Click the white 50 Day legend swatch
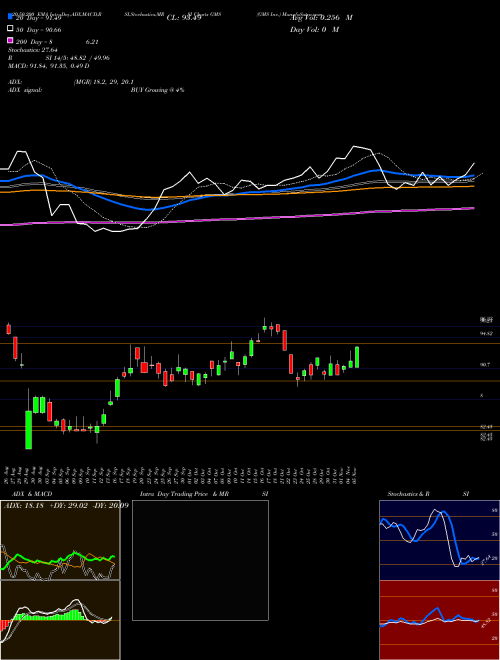 click(11, 29)
